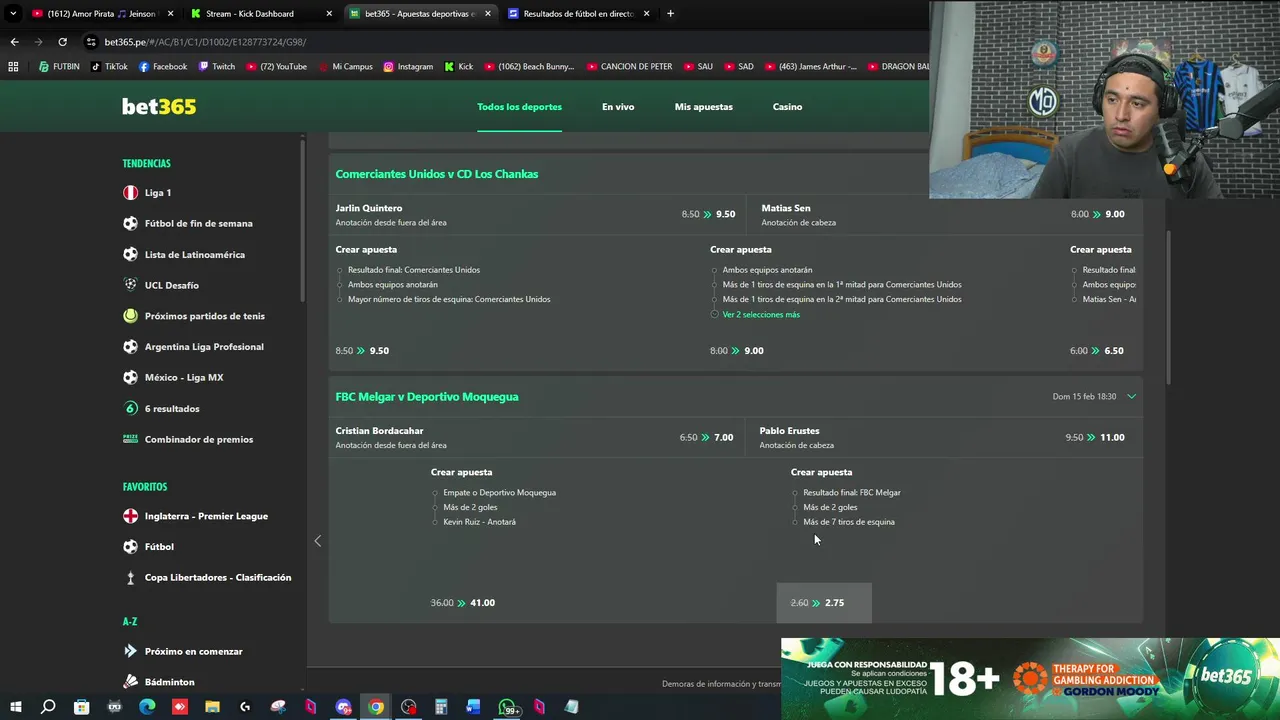The height and width of the screenshot is (720, 1280).
Task: Close the bet365 browser tab
Action: 487,14
